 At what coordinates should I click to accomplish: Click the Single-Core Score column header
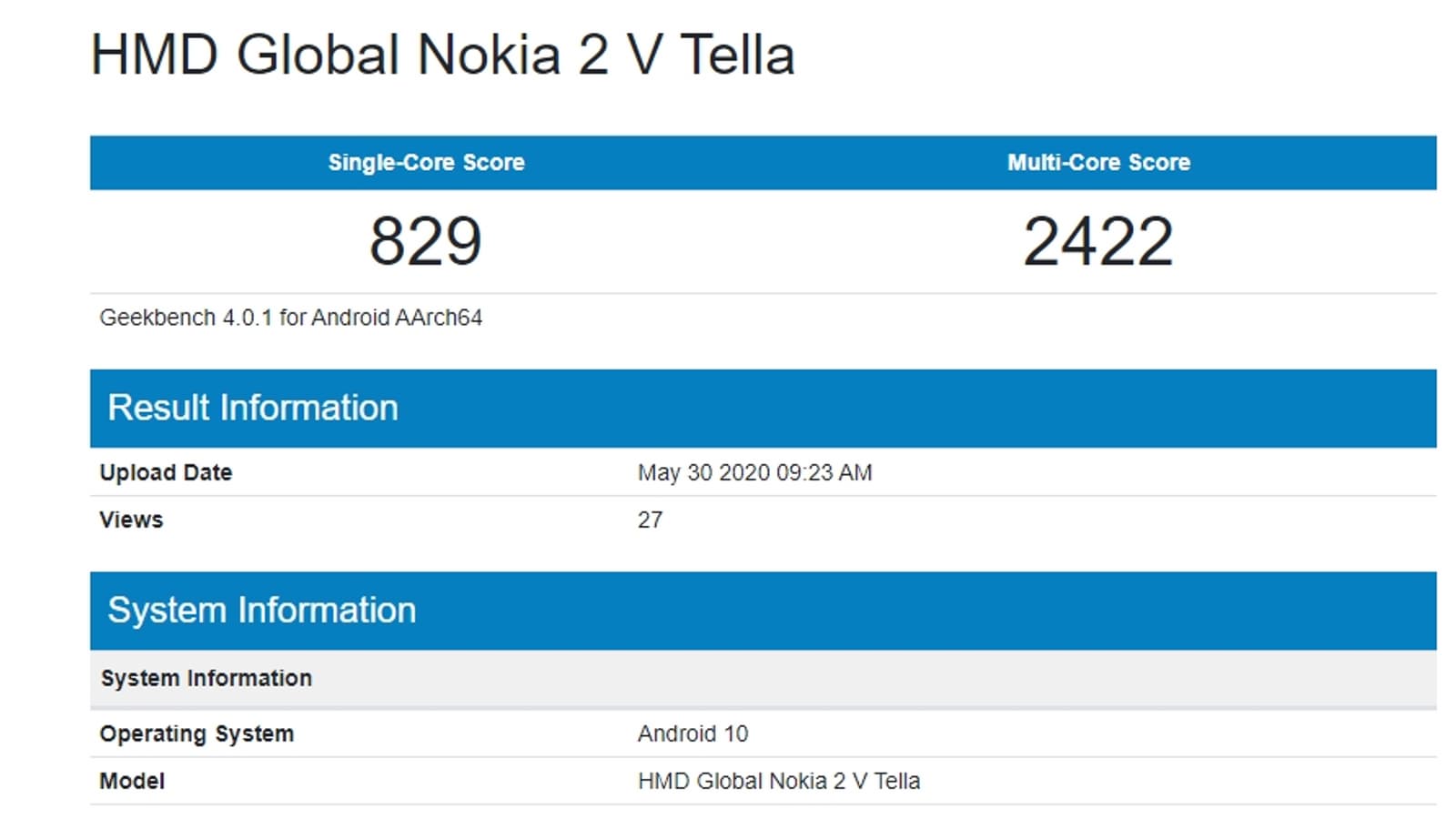coord(426,163)
